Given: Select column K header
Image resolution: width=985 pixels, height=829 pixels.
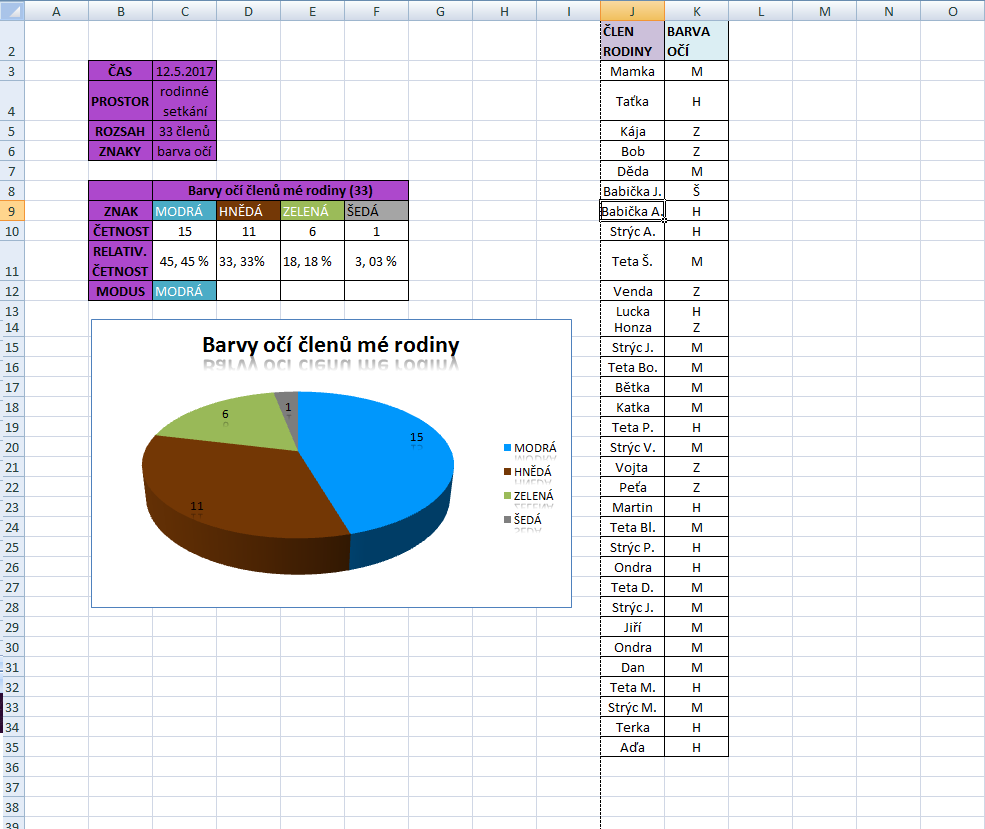Looking at the screenshot, I should 696,11.
